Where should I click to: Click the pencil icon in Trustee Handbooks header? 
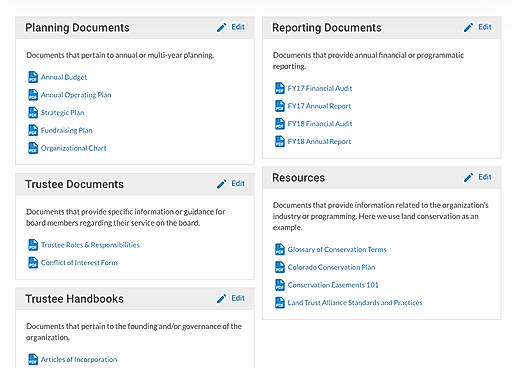click(x=222, y=298)
